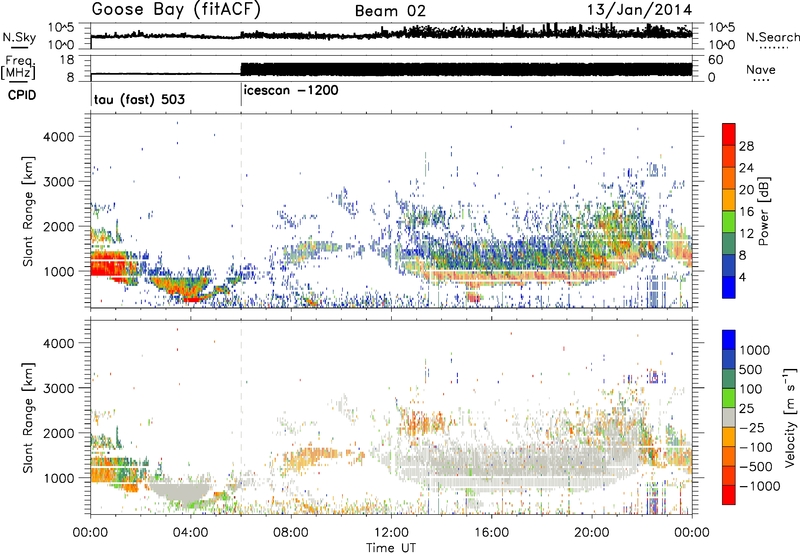Click the gray ground scatter patch near 04:00 UT in velocity panel
The image size is (800, 554).
[x=180, y=492]
